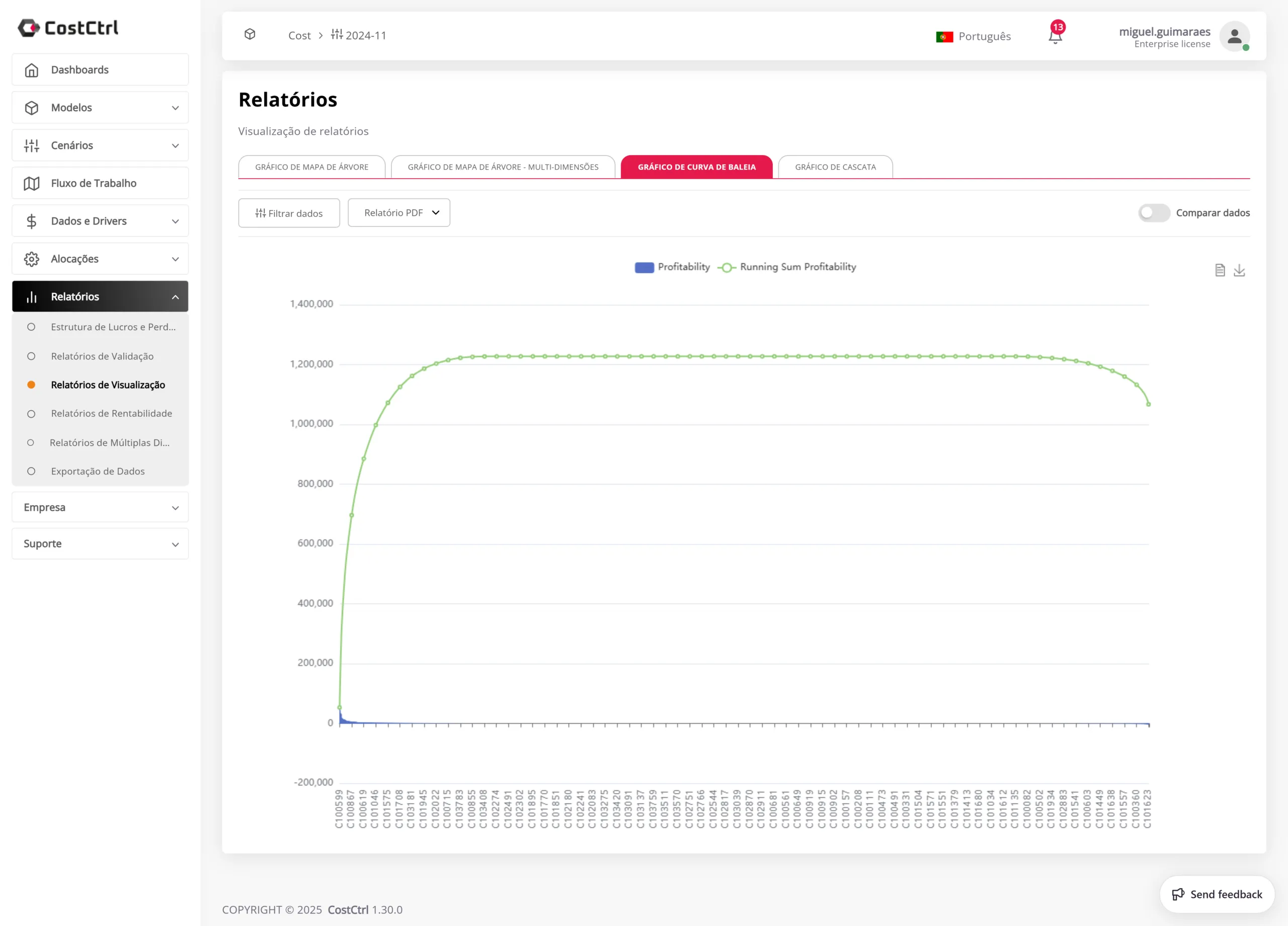Click the model cube icon in the breadcrumb

pos(250,35)
